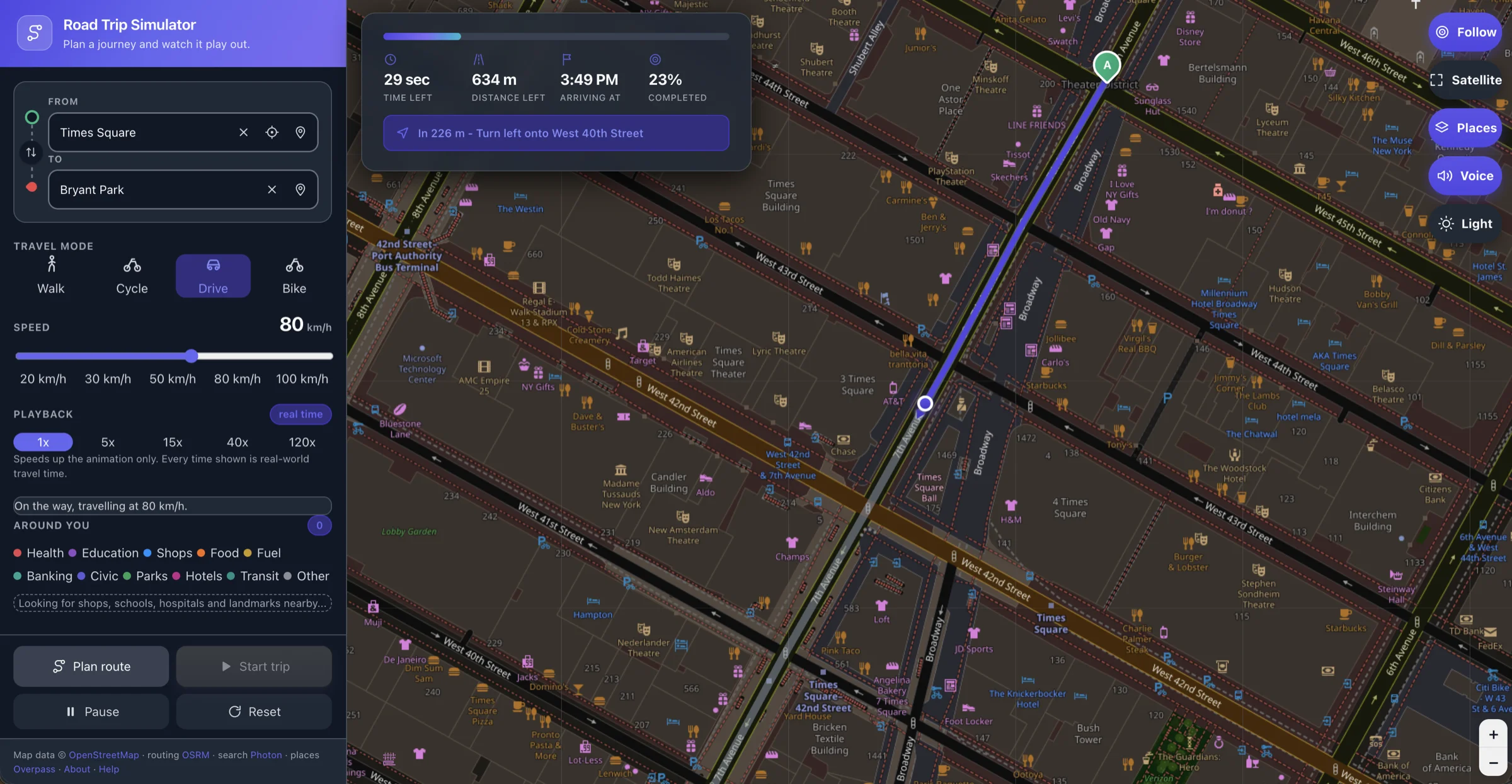Click the Education legend category
Screen dimensions: 1512x784
click(x=103, y=553)
